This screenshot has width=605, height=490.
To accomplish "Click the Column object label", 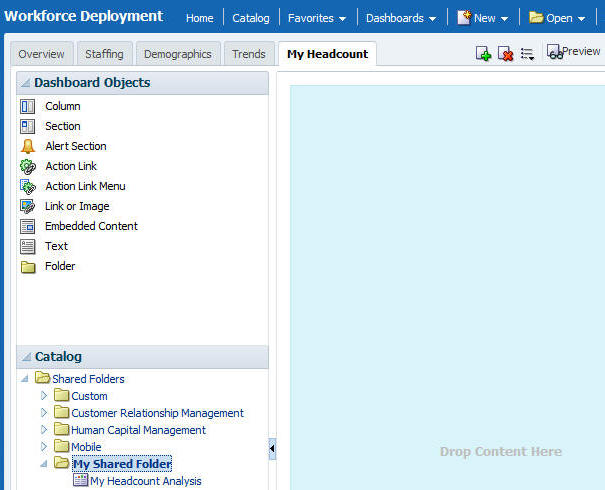I will point(63,106).
